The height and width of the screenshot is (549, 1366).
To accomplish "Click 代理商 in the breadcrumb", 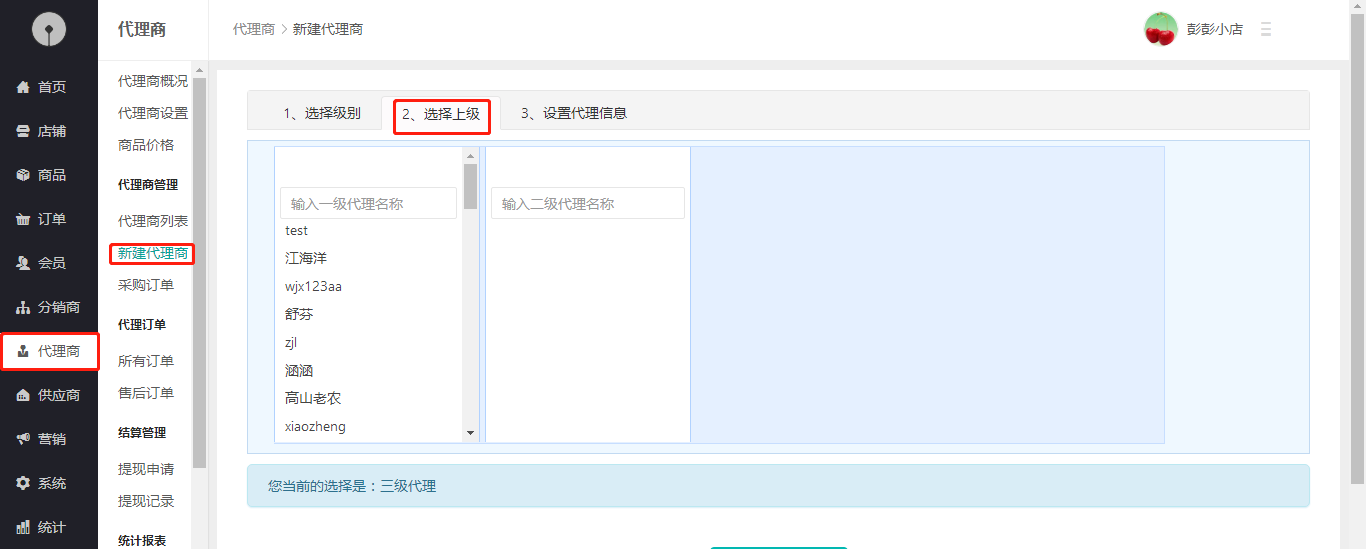I will coord(253,29).
